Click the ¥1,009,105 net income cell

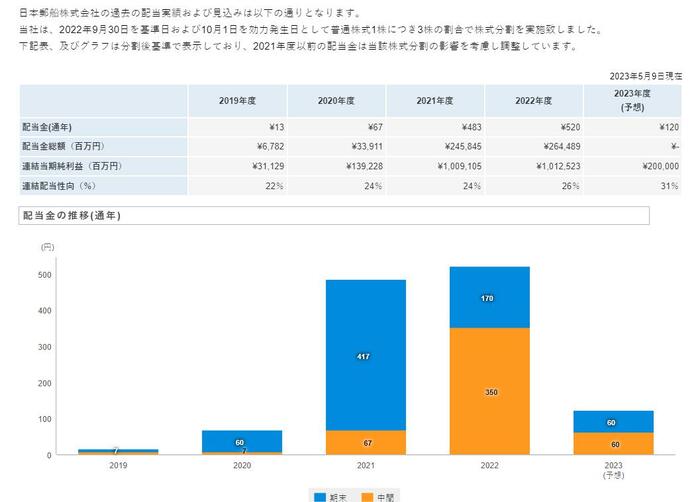click(x=435, y=166)
